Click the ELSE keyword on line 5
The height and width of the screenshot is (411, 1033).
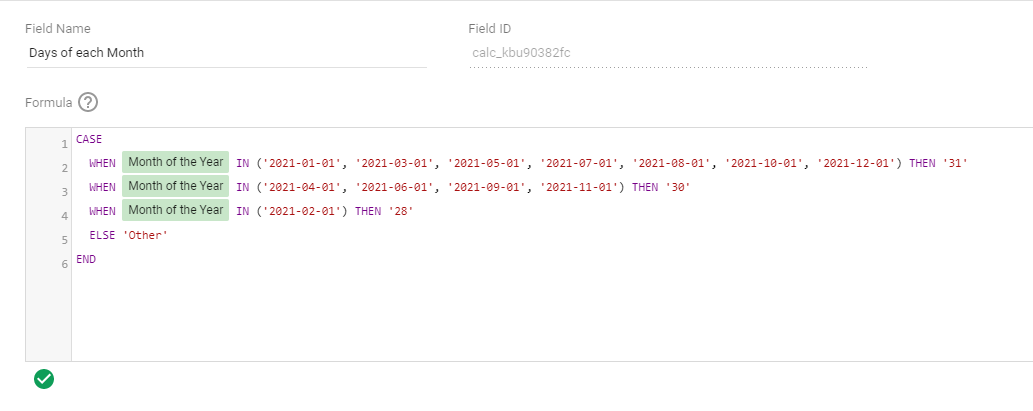point(102,235)
